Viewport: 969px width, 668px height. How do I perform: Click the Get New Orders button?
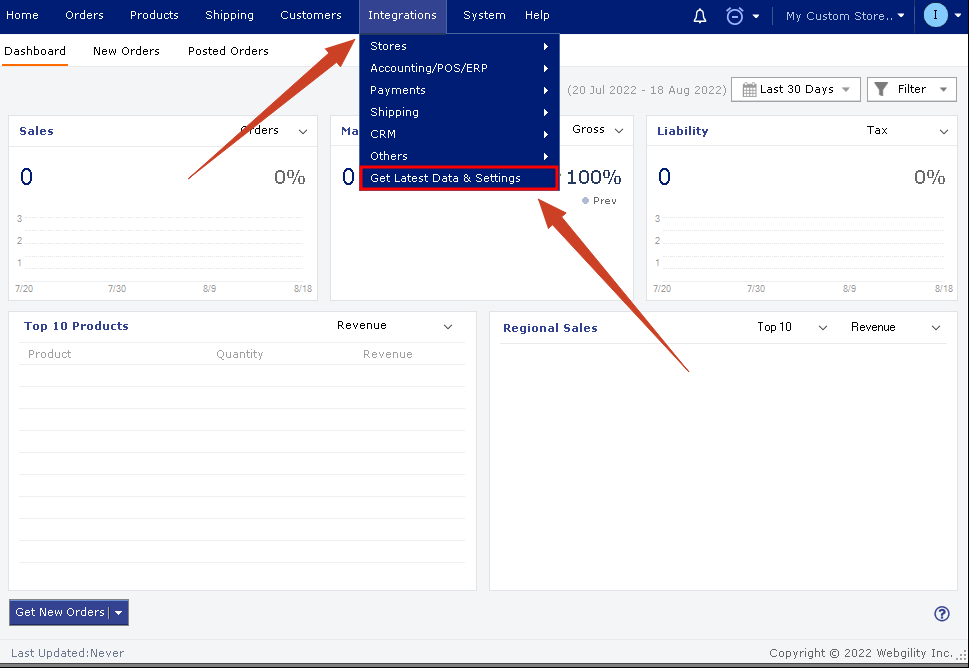coord(60,612)
